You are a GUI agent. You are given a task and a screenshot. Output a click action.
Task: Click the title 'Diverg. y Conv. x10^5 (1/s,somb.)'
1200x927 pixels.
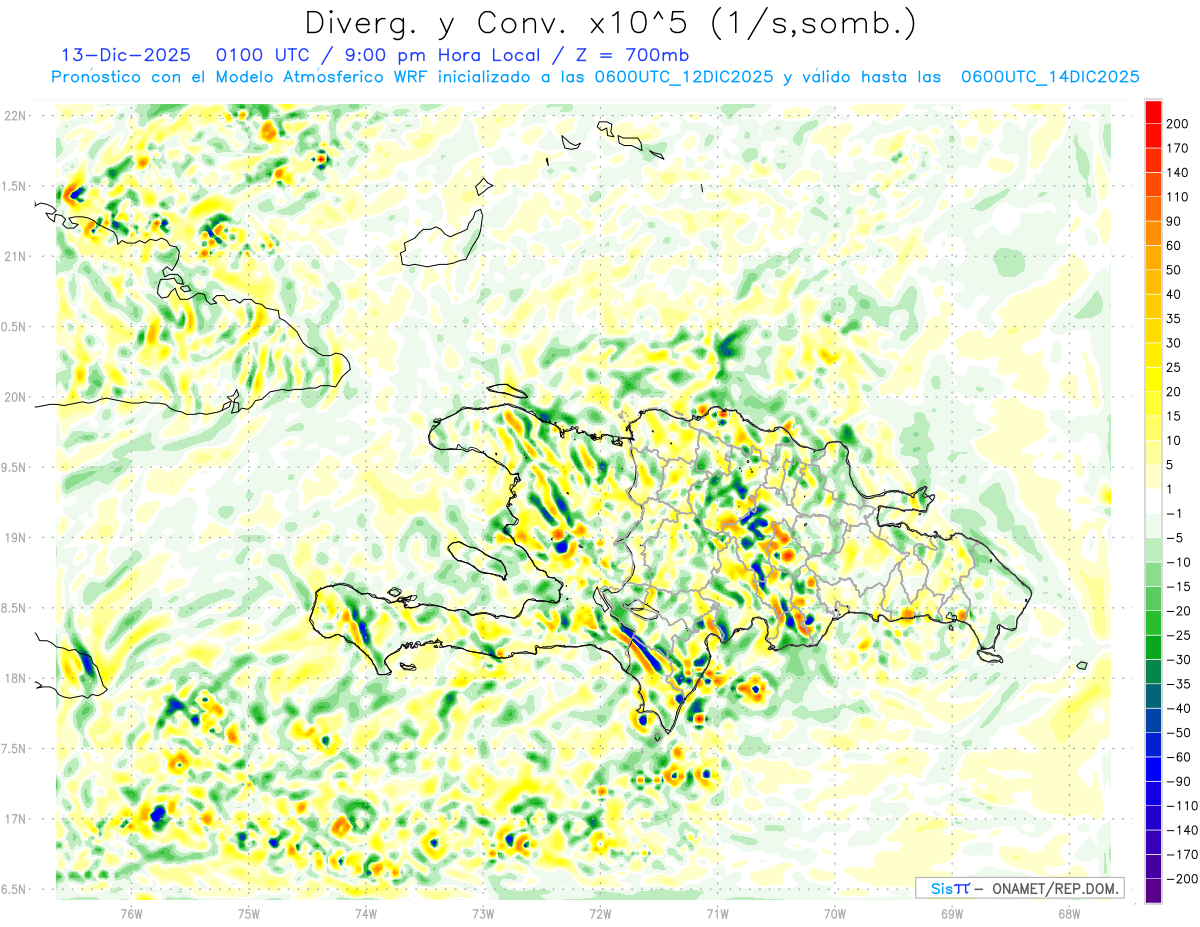pyautogui.click(x=610, y=23)
